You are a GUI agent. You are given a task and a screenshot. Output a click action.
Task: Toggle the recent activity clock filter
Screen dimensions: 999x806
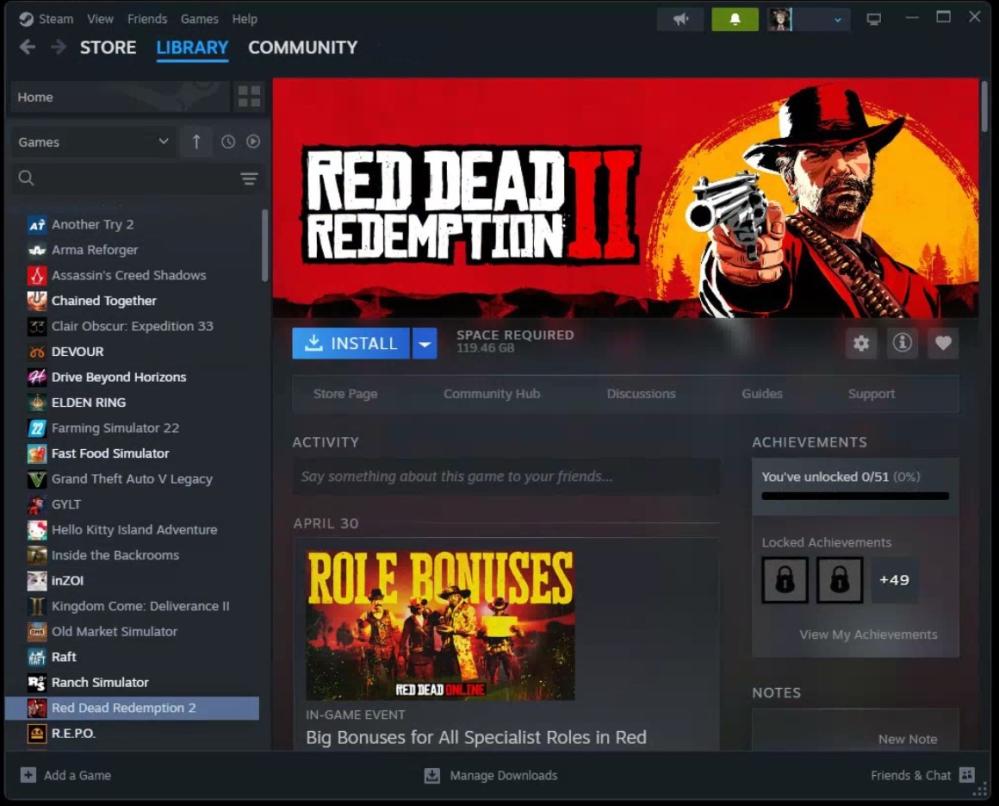pos(228,141)
